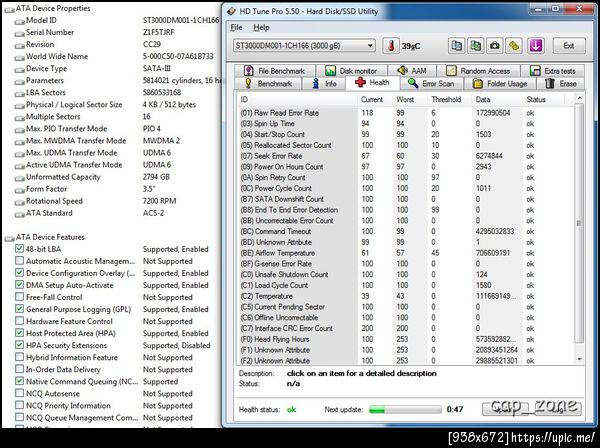Click the drive icon beside Device Type
The height and width of the screenshot is (448, 600).
20,69
